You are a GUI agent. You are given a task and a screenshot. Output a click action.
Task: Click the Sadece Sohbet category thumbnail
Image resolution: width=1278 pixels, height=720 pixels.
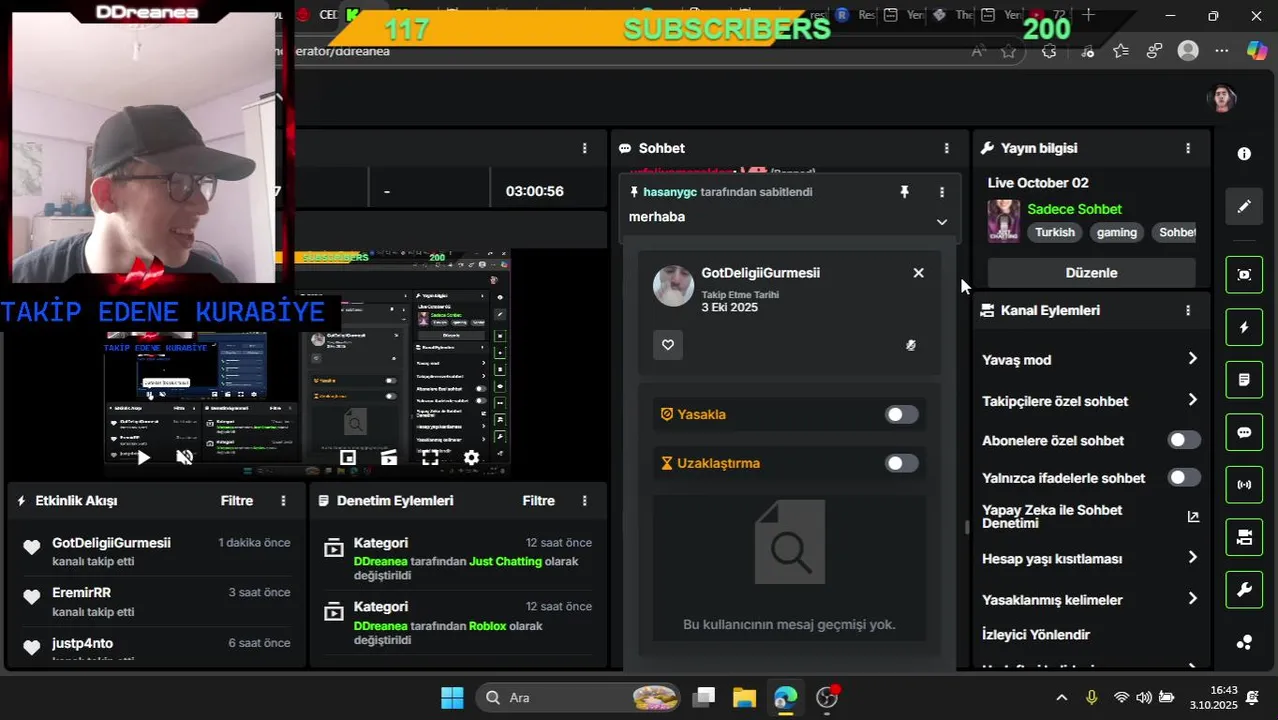click(1003, 221)
